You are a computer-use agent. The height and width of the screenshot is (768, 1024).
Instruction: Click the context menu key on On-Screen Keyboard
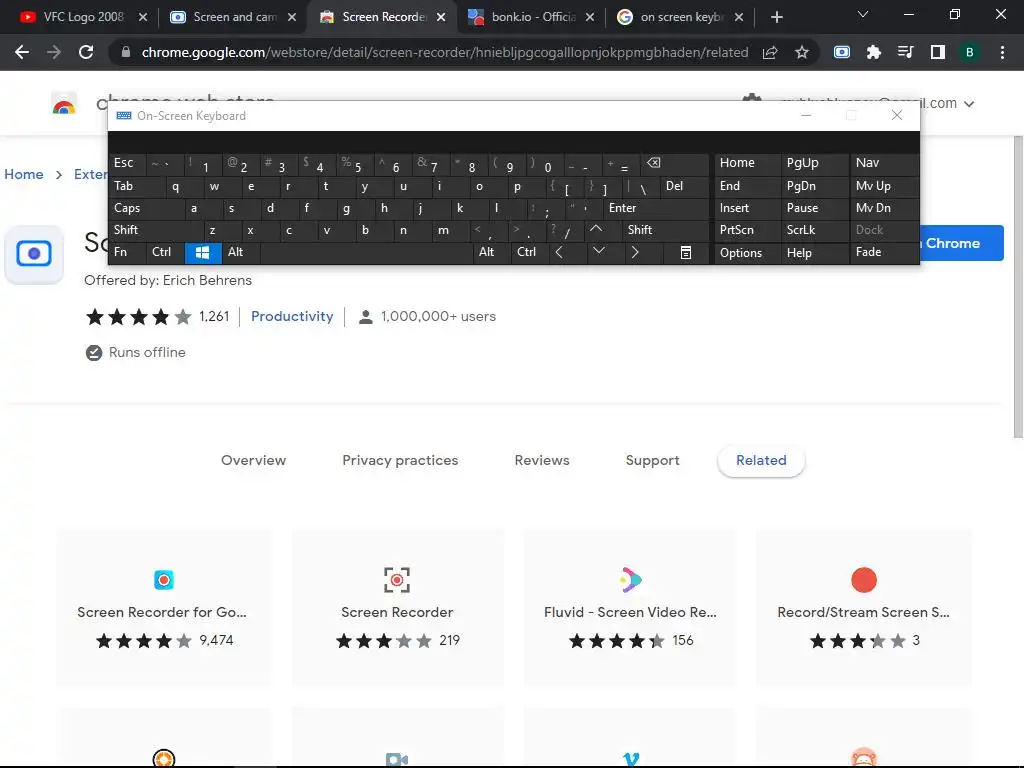pos(686,253)
